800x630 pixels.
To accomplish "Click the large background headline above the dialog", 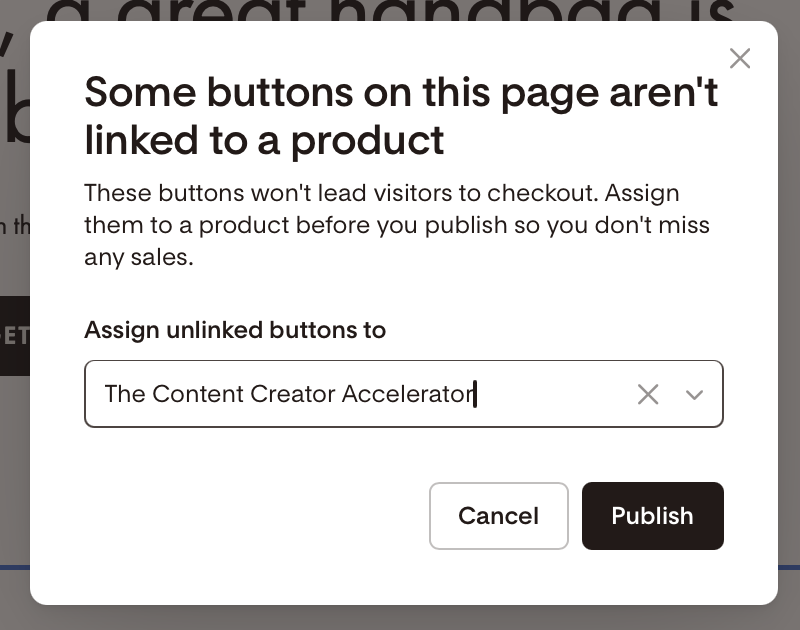I will point(390,10).
